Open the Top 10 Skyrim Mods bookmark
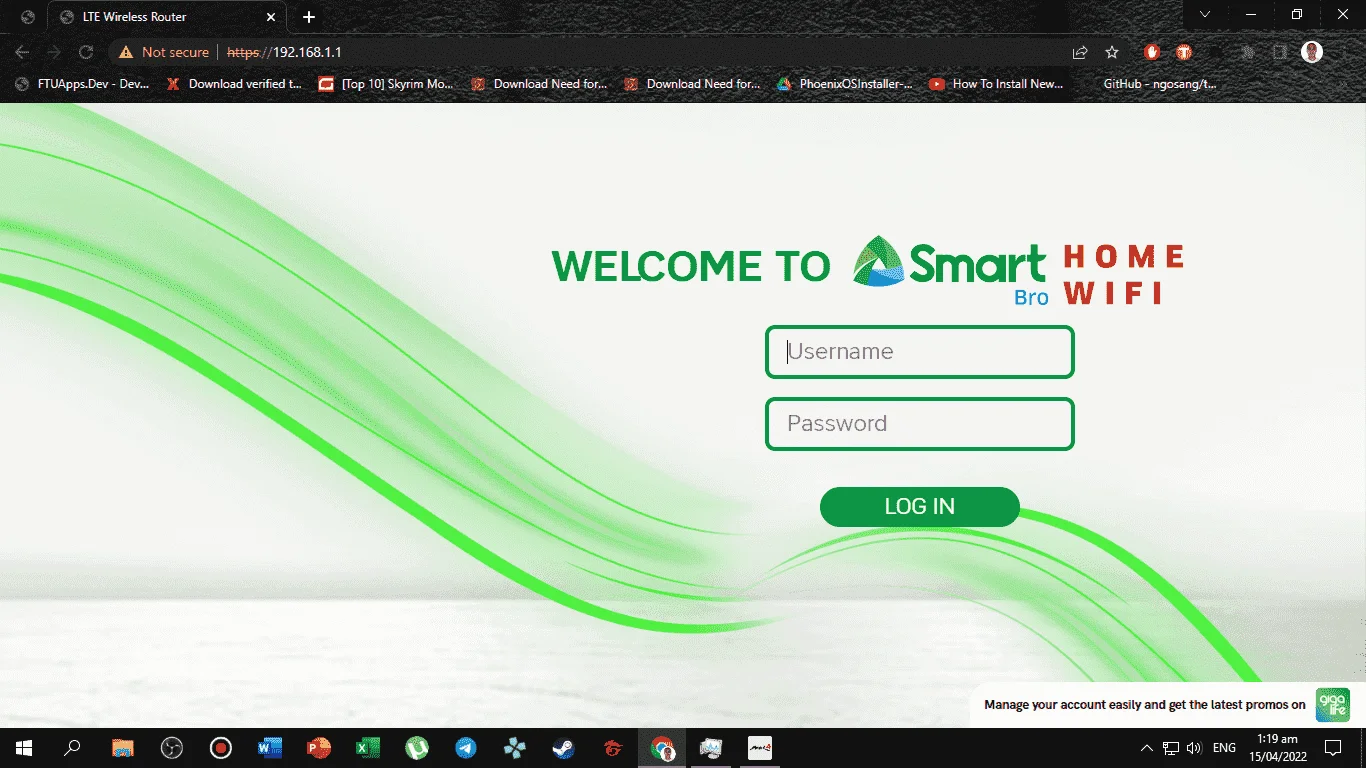Viewport: 1366px width, 768px height. (387, 84)
